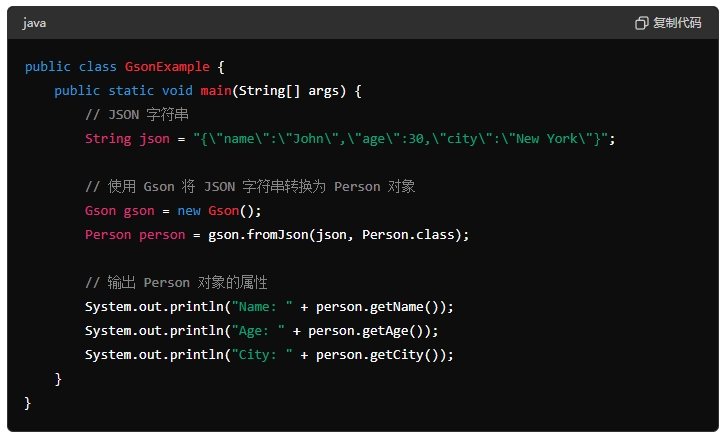
Task: Click the copy code icon
Action: click(x=641, y=23)
